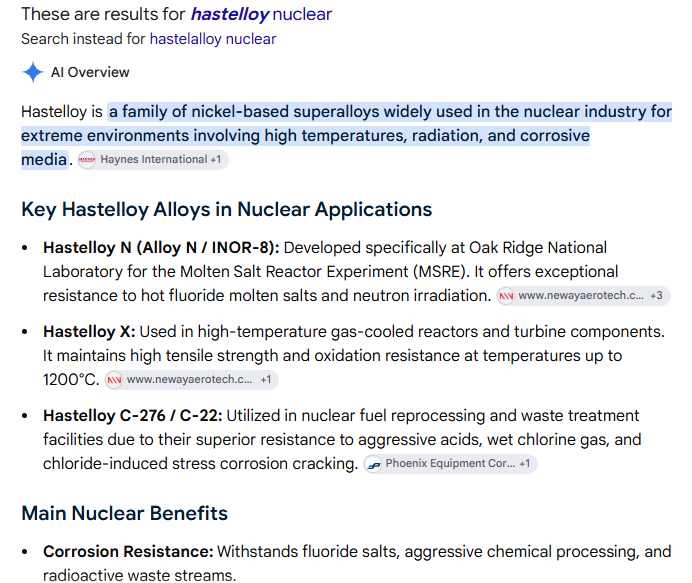
Task: Click the www.newayaerotech.c... label under Hastelloy N
Action: click(x=581, y=295)
